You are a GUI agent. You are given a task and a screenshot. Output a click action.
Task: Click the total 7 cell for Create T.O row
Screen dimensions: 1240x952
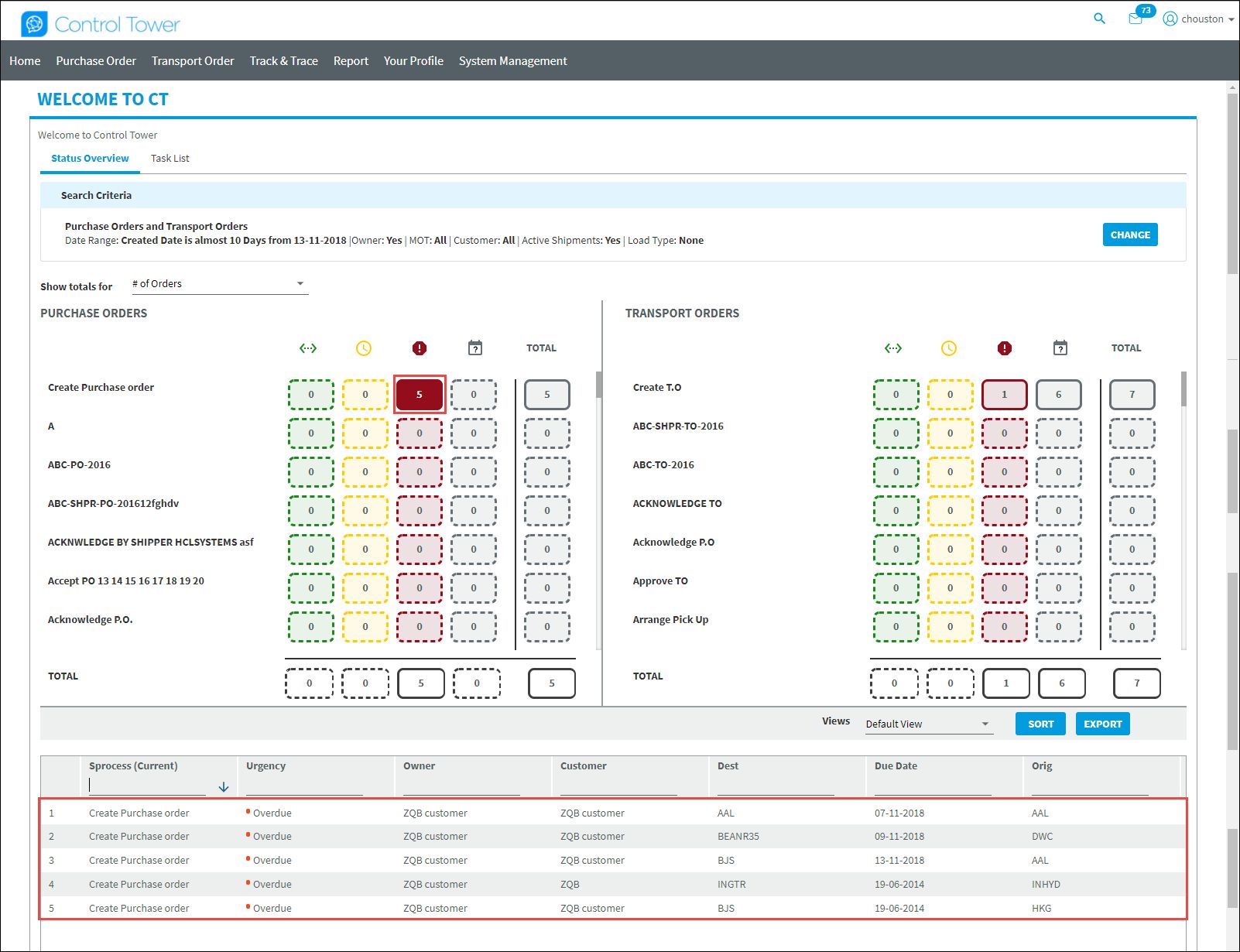point(1132,395)
